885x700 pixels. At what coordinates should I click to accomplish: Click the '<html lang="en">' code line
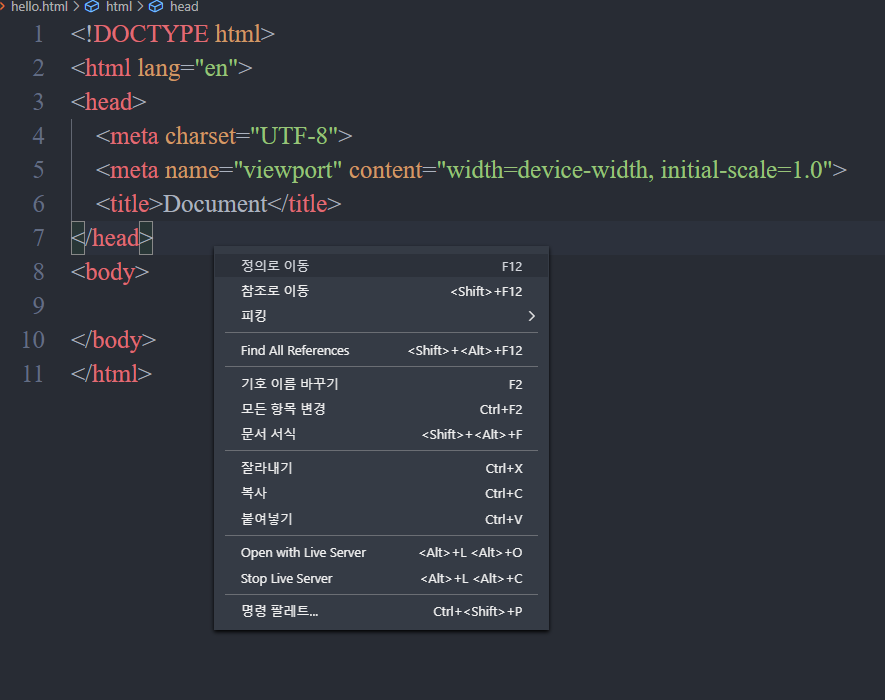pos(161,68)
